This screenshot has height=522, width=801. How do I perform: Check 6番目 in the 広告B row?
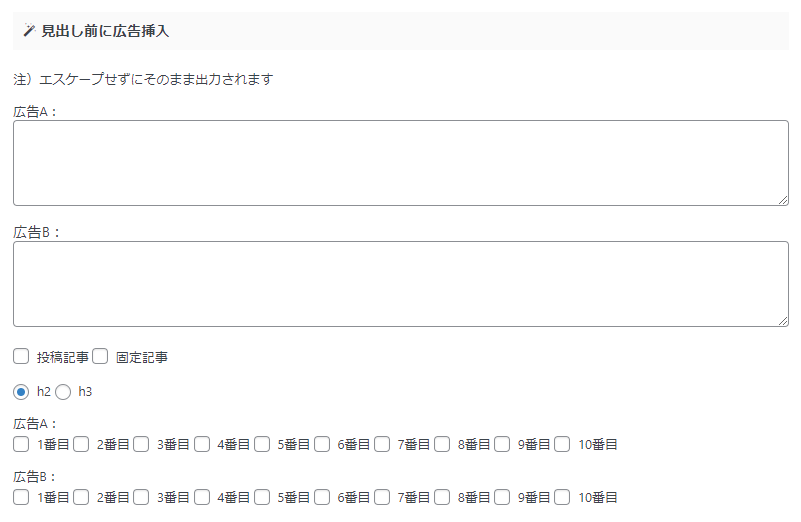(322, 497)
